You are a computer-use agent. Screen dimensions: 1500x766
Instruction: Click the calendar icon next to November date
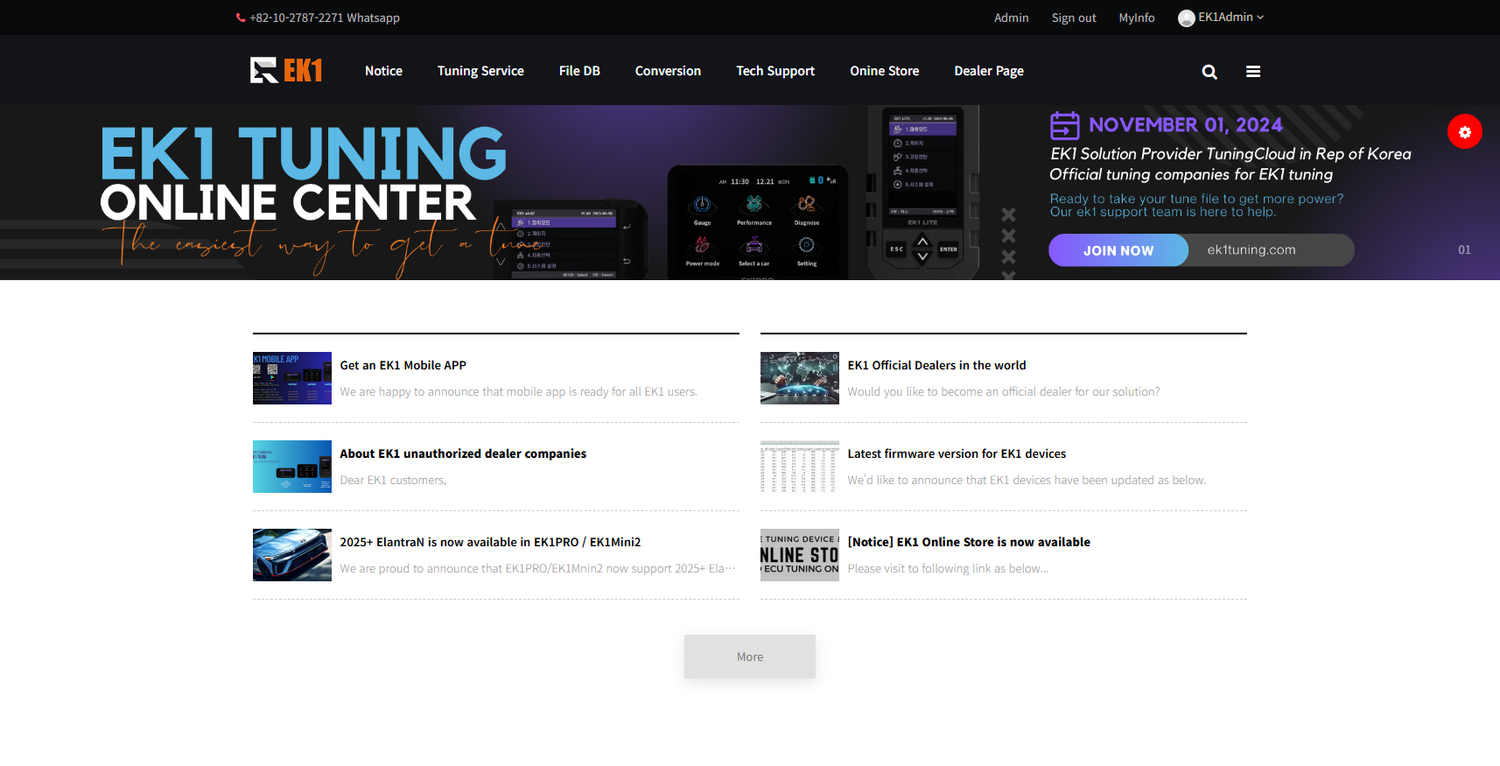coord(1064,125)
